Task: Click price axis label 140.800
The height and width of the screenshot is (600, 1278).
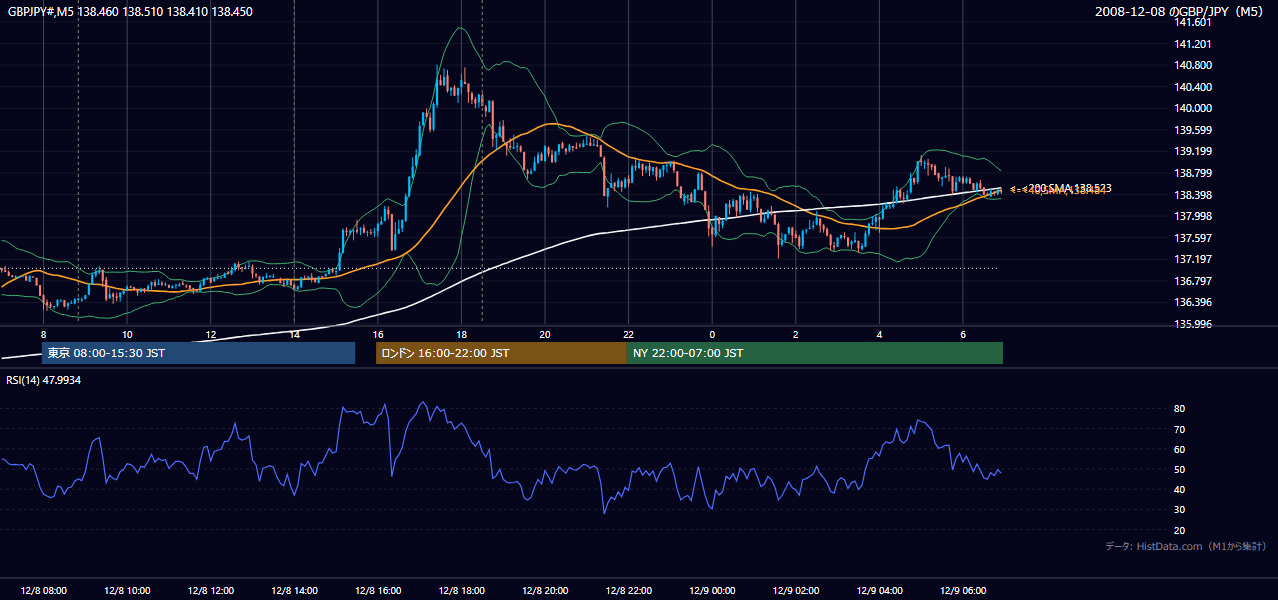Action: pos(1194,65)
